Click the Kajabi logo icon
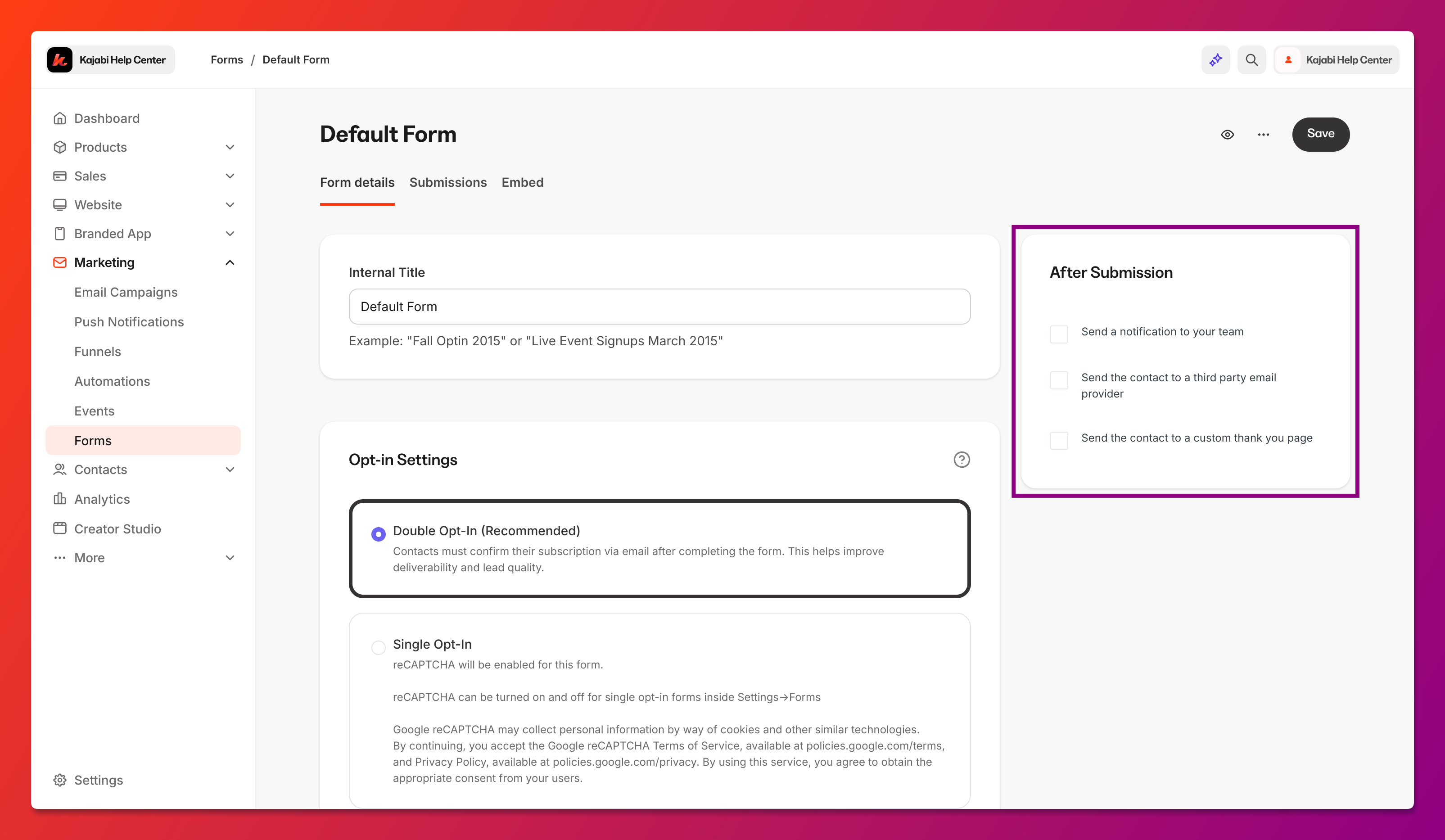 [59, 59]
